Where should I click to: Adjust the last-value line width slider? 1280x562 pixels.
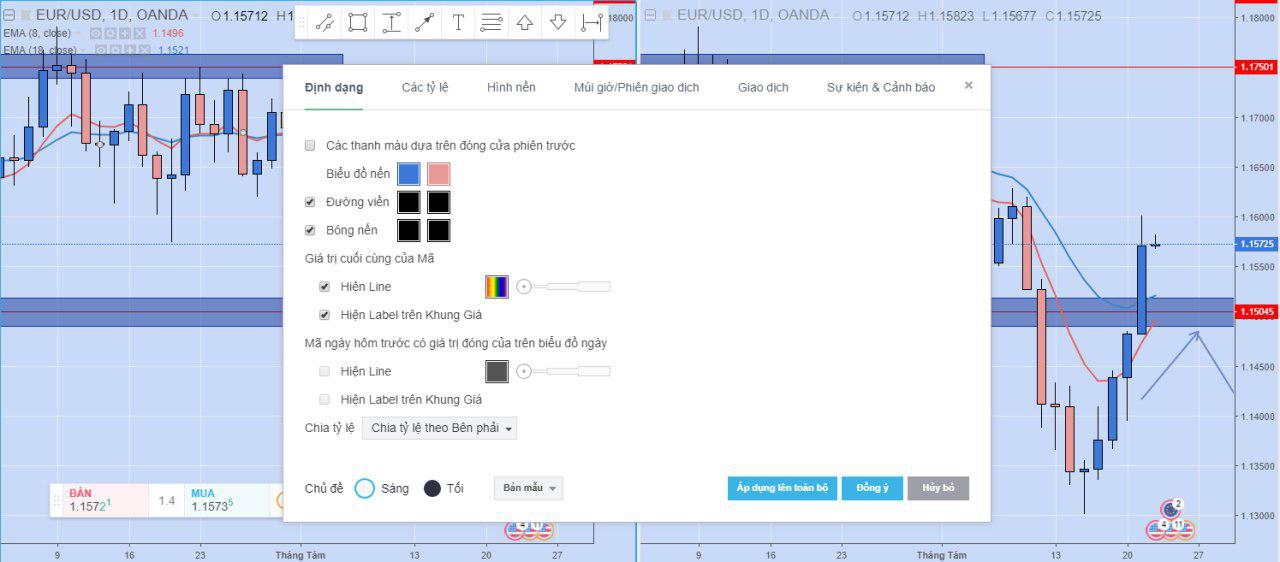(563, 287)
